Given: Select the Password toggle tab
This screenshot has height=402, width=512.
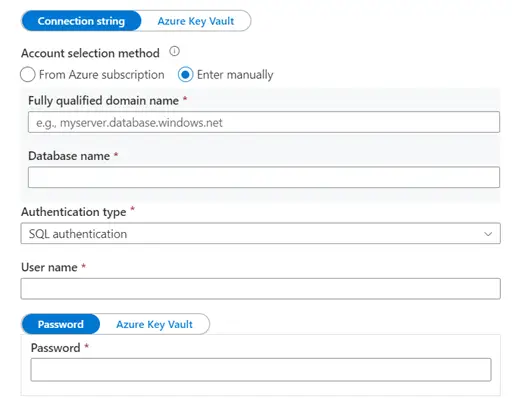Looking at the screenshot, I should 61,324.
